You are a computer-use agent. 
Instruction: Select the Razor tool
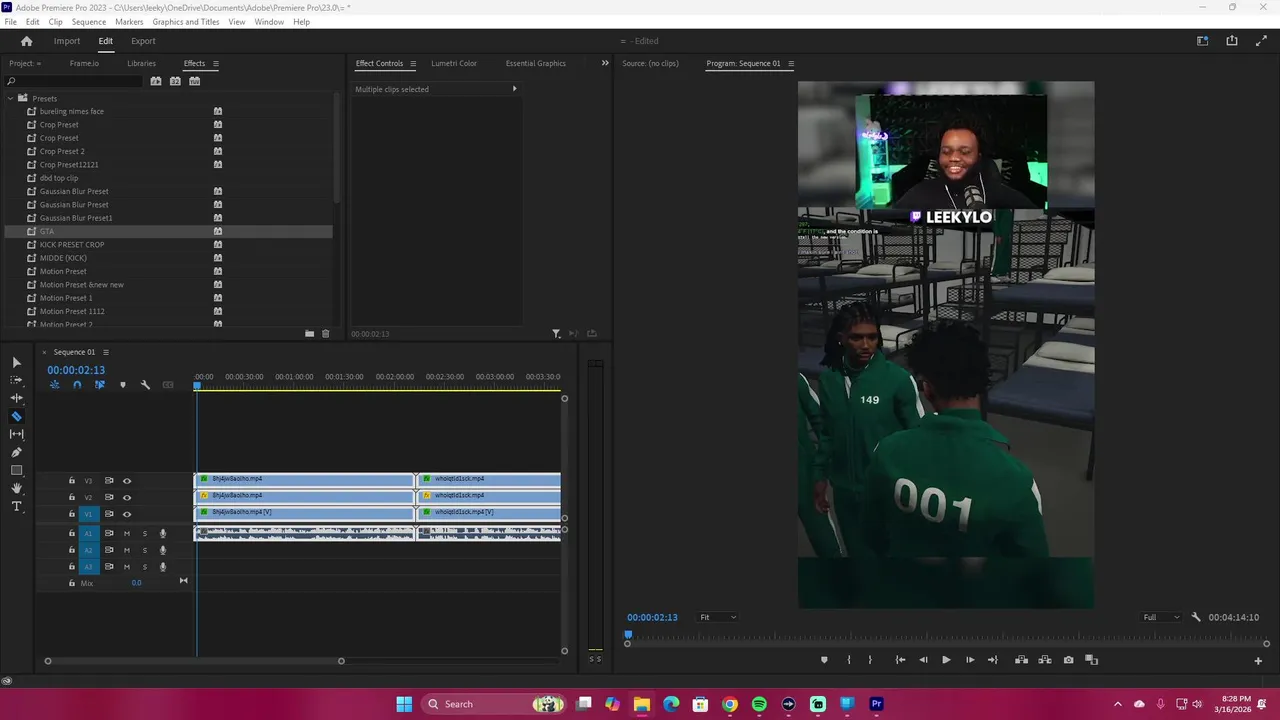(x=16, y=416)
